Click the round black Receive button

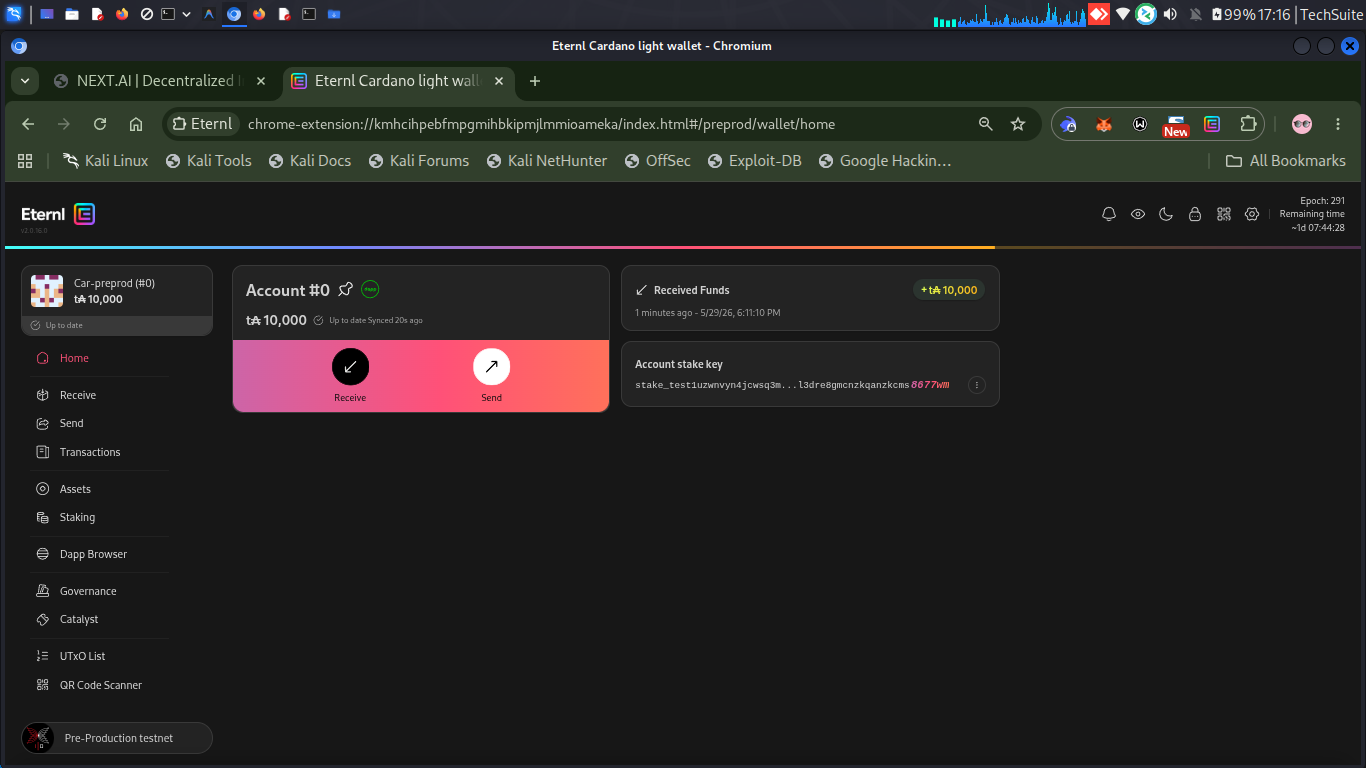click(350, 367)
